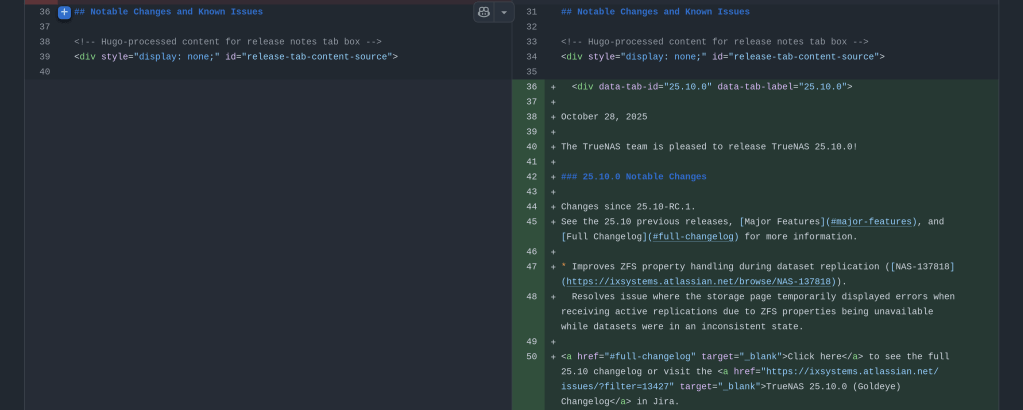
Task: Open the Copilot icon button
Action: coord(484,12)
